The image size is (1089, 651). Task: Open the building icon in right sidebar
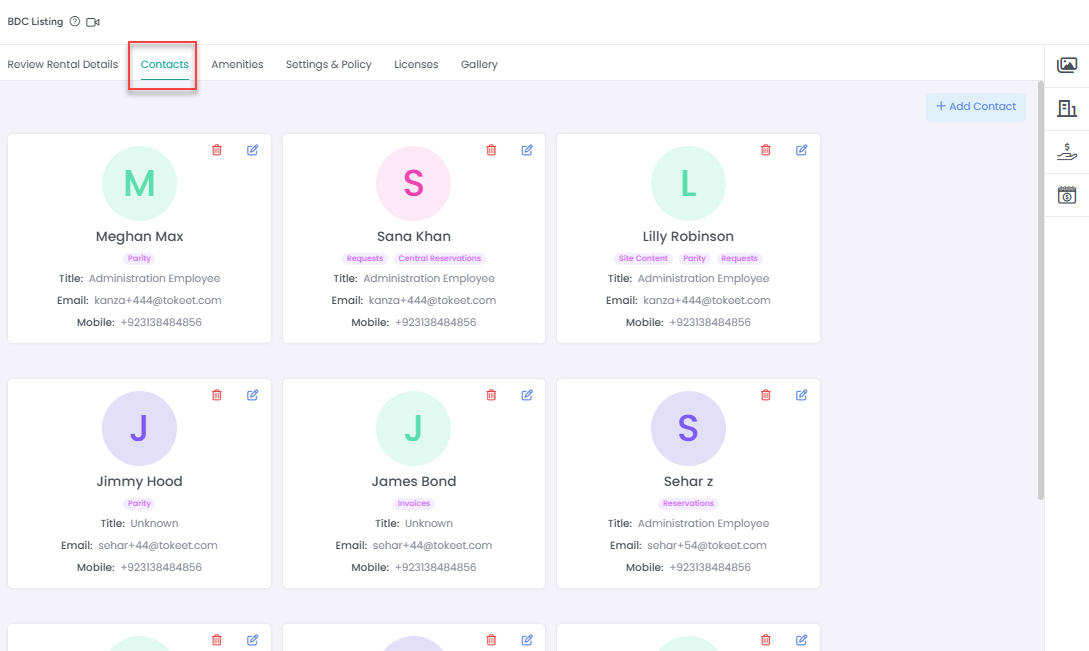1067,108
